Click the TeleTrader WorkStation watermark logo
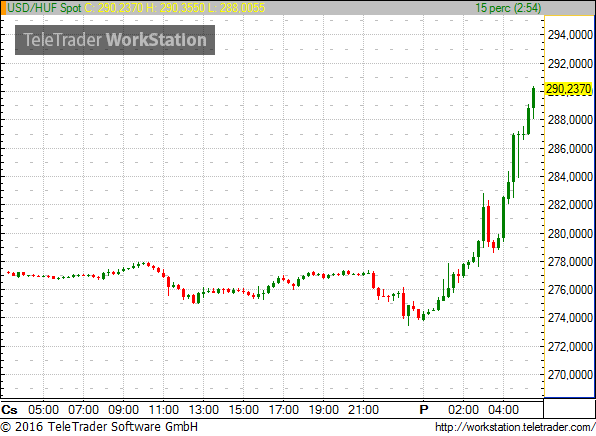The width and height of the screenshot is (596, 436). click(x=115, y=40)
